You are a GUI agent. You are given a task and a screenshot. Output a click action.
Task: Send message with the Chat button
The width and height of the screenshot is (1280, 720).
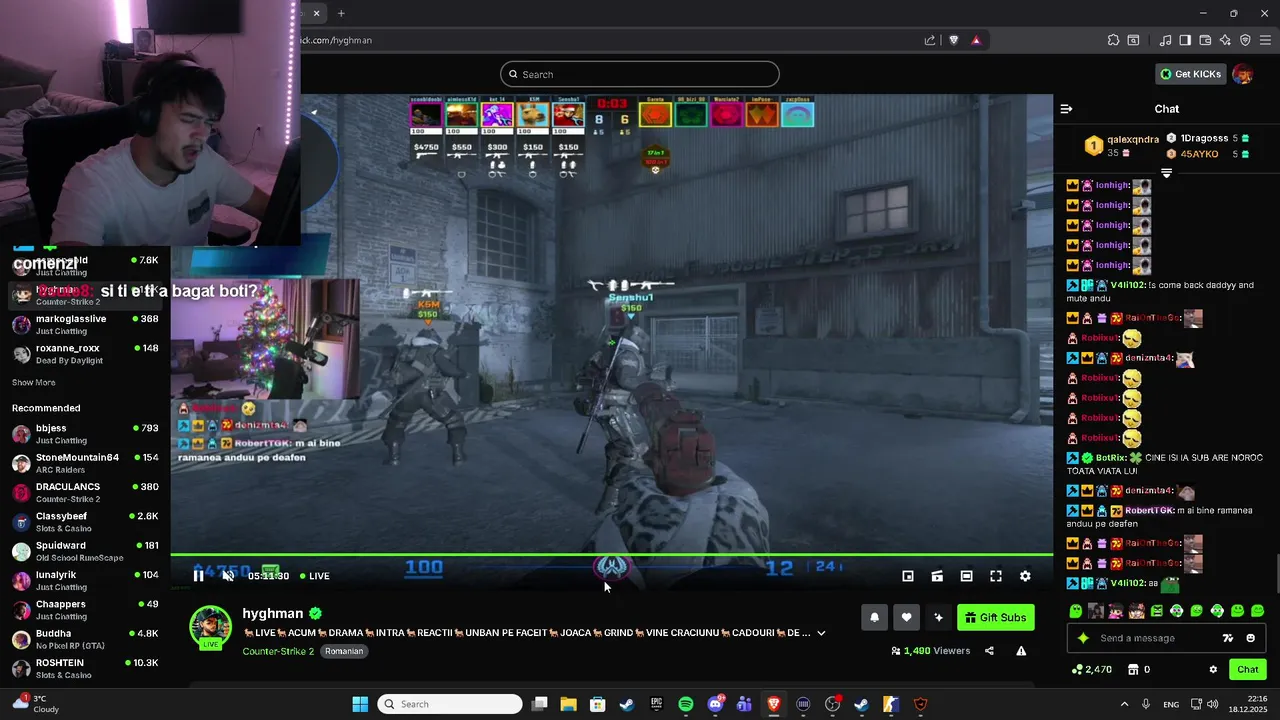pos(1247,669)
